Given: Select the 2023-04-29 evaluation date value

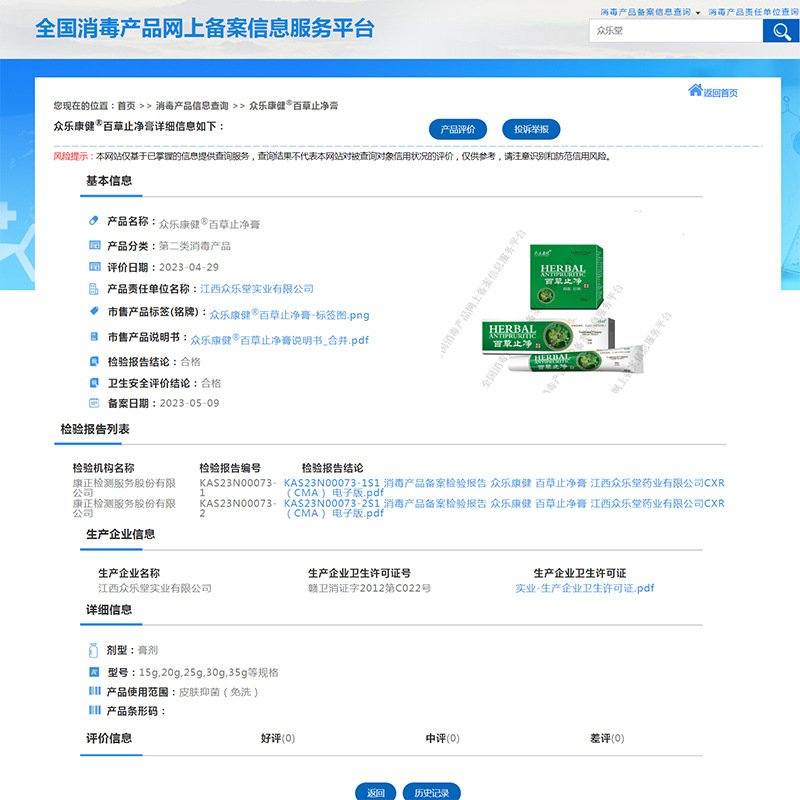Looking at the screenshot, I should [x=189, y=267].
